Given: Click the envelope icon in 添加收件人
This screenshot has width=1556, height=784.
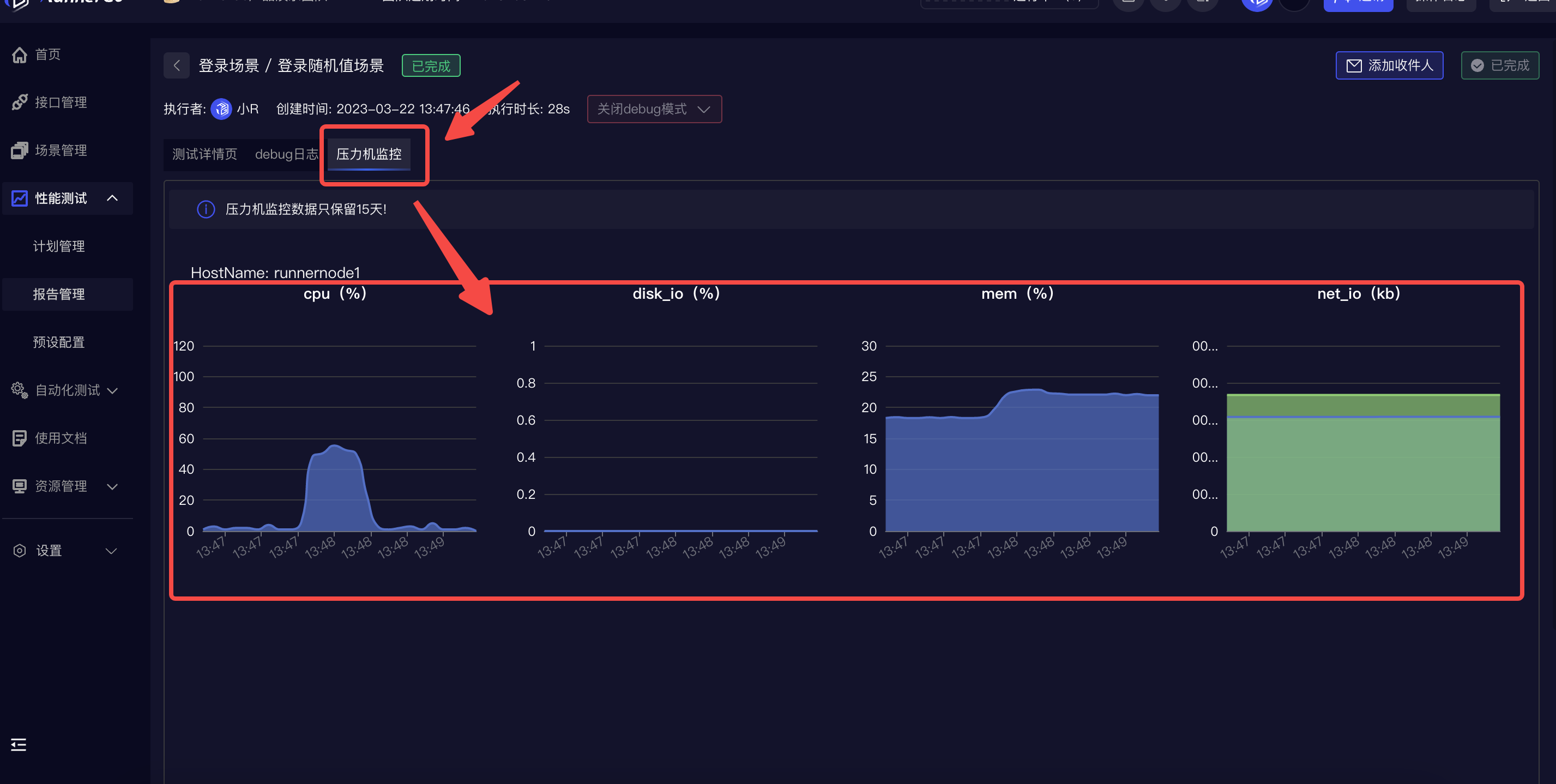Looking at the screenshot, I should pos(1354,65).
